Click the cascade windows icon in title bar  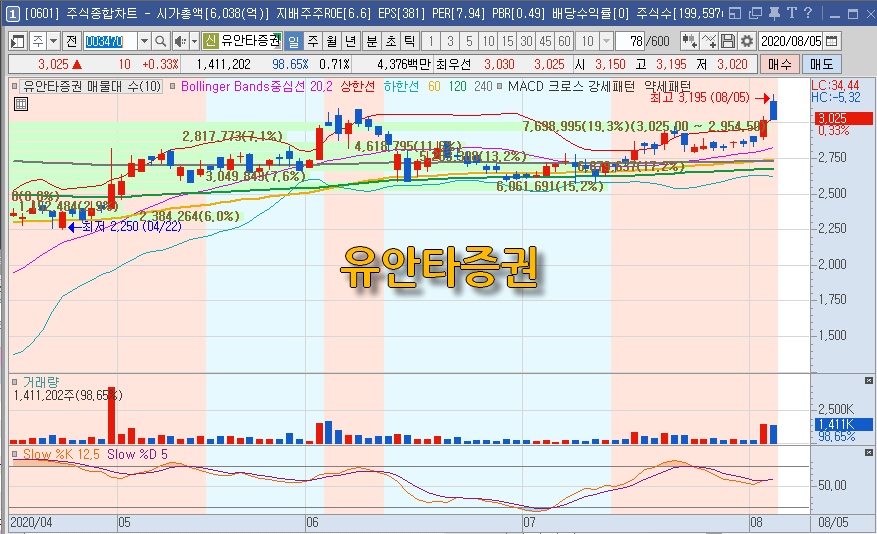coord(756,13)
